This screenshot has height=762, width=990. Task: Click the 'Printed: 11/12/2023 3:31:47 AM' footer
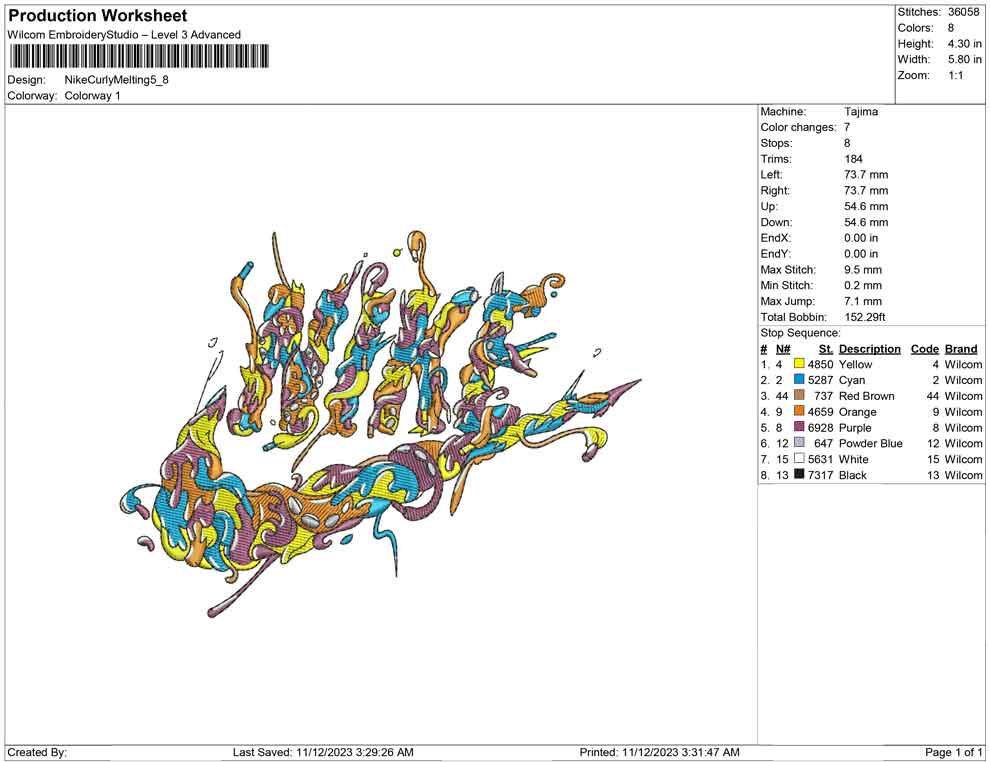[x=659, y=752]
